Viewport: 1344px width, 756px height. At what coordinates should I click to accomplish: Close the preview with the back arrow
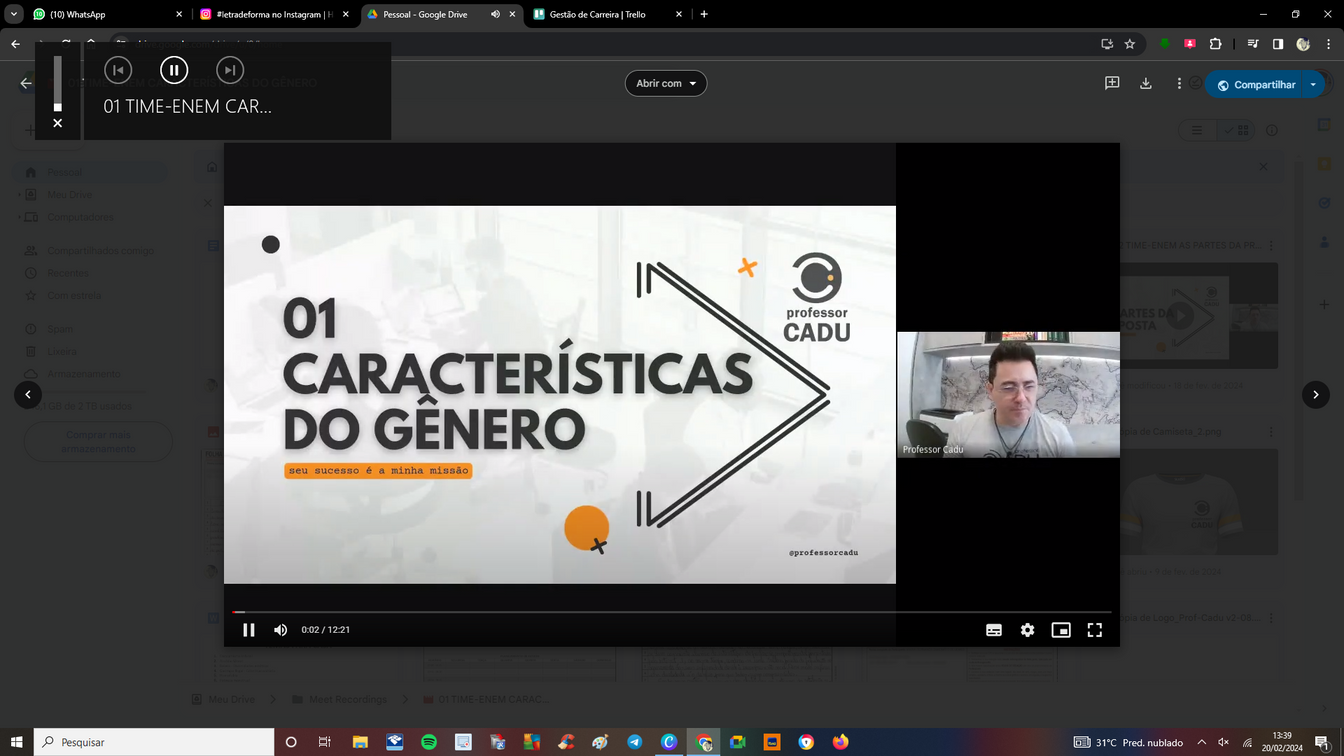click(26, 84)
